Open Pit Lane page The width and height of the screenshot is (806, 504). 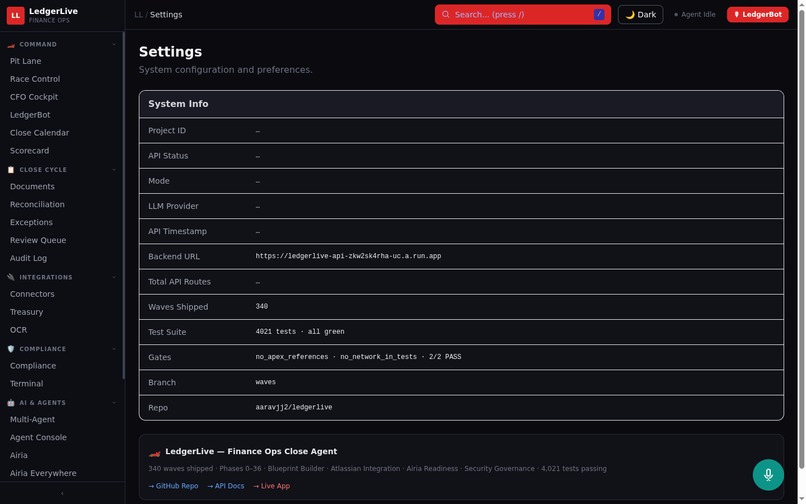tap(25, 61)
